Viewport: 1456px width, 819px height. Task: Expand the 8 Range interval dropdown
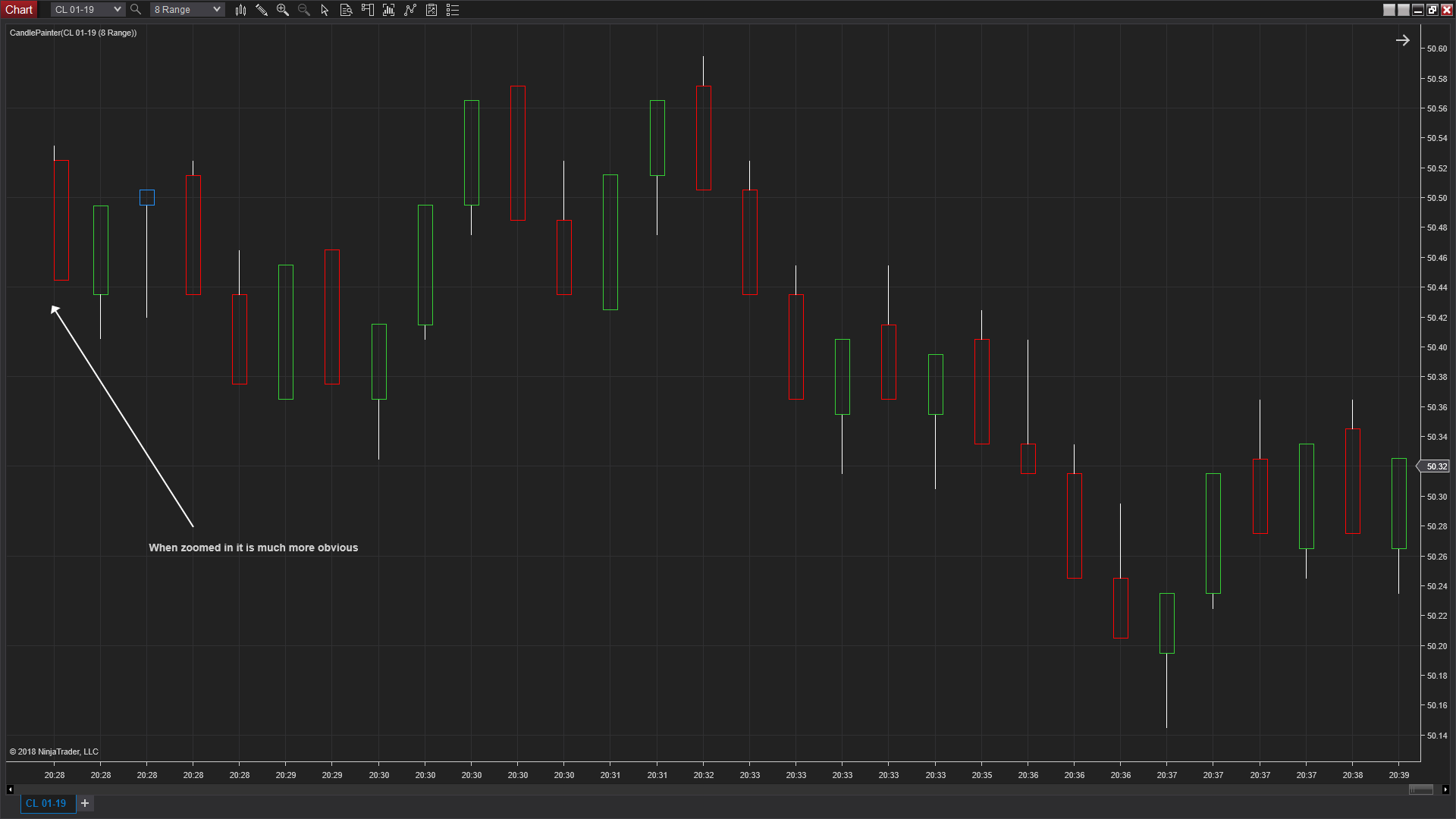(x=217, y=10)
